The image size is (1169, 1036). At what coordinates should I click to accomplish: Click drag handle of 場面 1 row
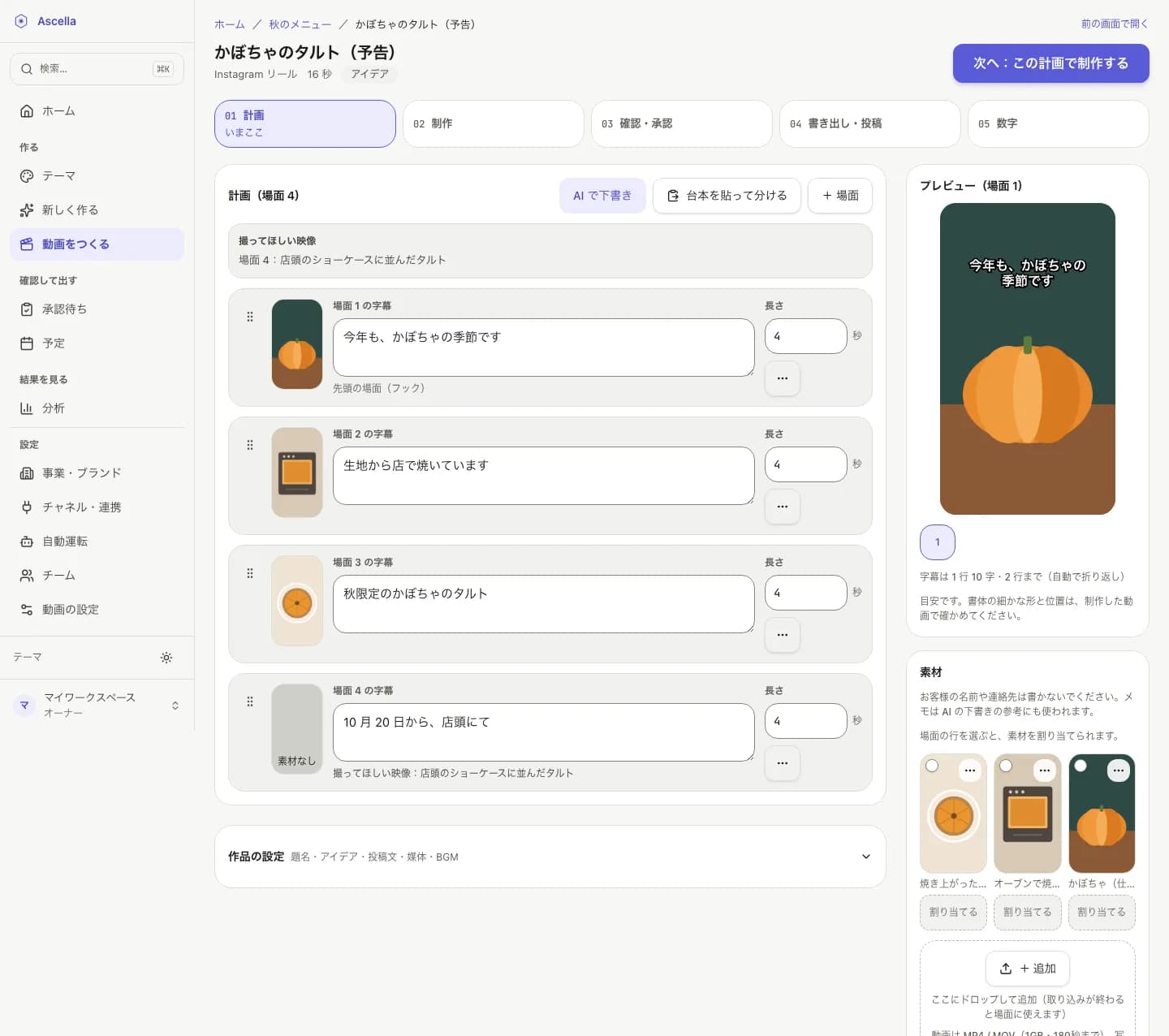point(250,317)
